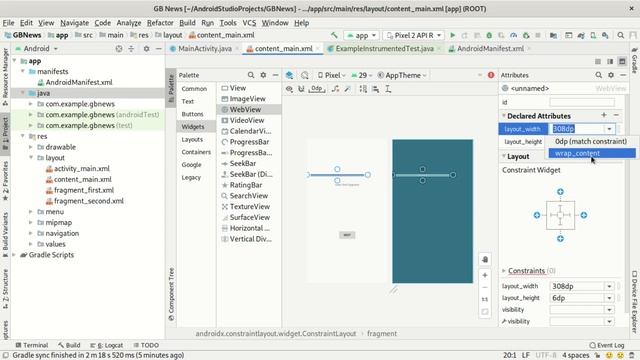
Task: Click the id input field
Action: tap(582, 102)
